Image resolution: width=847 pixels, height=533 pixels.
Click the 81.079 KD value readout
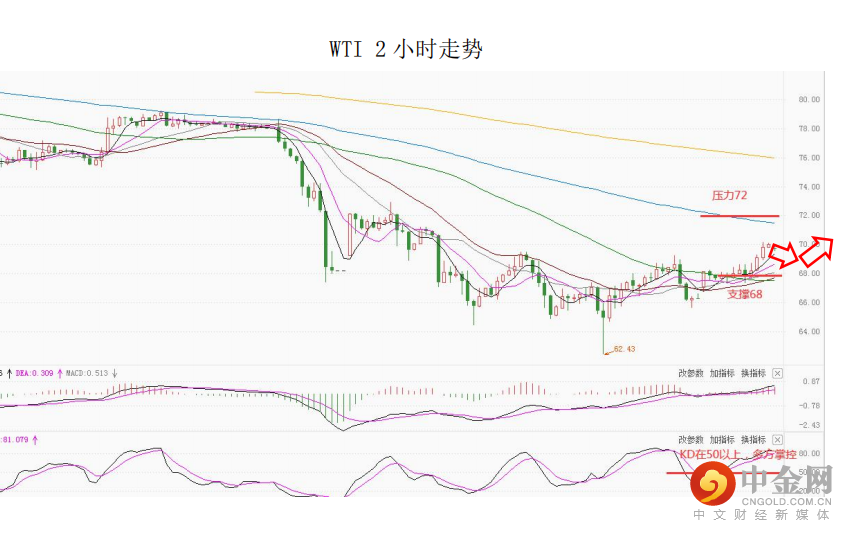(15, 440)
